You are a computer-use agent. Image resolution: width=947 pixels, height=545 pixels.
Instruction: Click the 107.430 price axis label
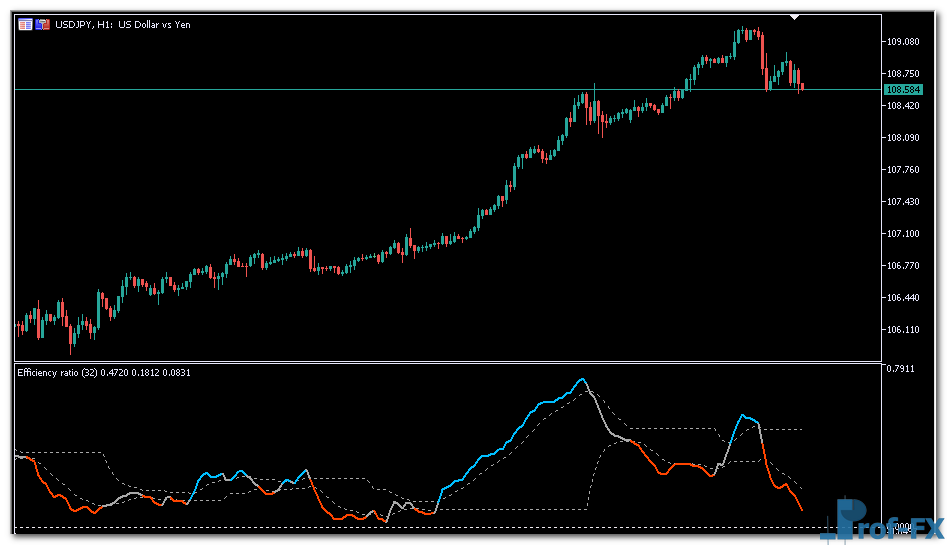tap(902, 202)
